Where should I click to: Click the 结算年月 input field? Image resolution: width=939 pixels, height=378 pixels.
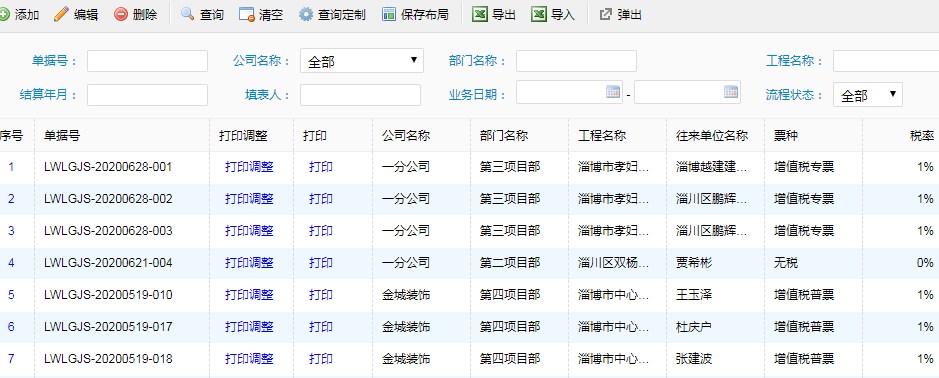coord(147,95)
